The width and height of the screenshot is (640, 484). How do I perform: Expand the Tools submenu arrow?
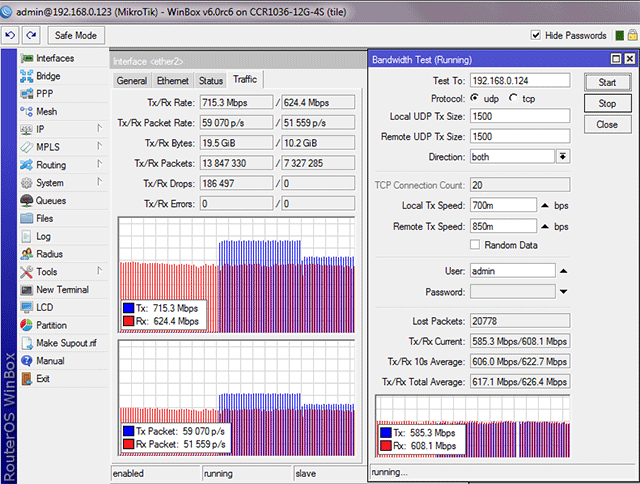(99, 271)
